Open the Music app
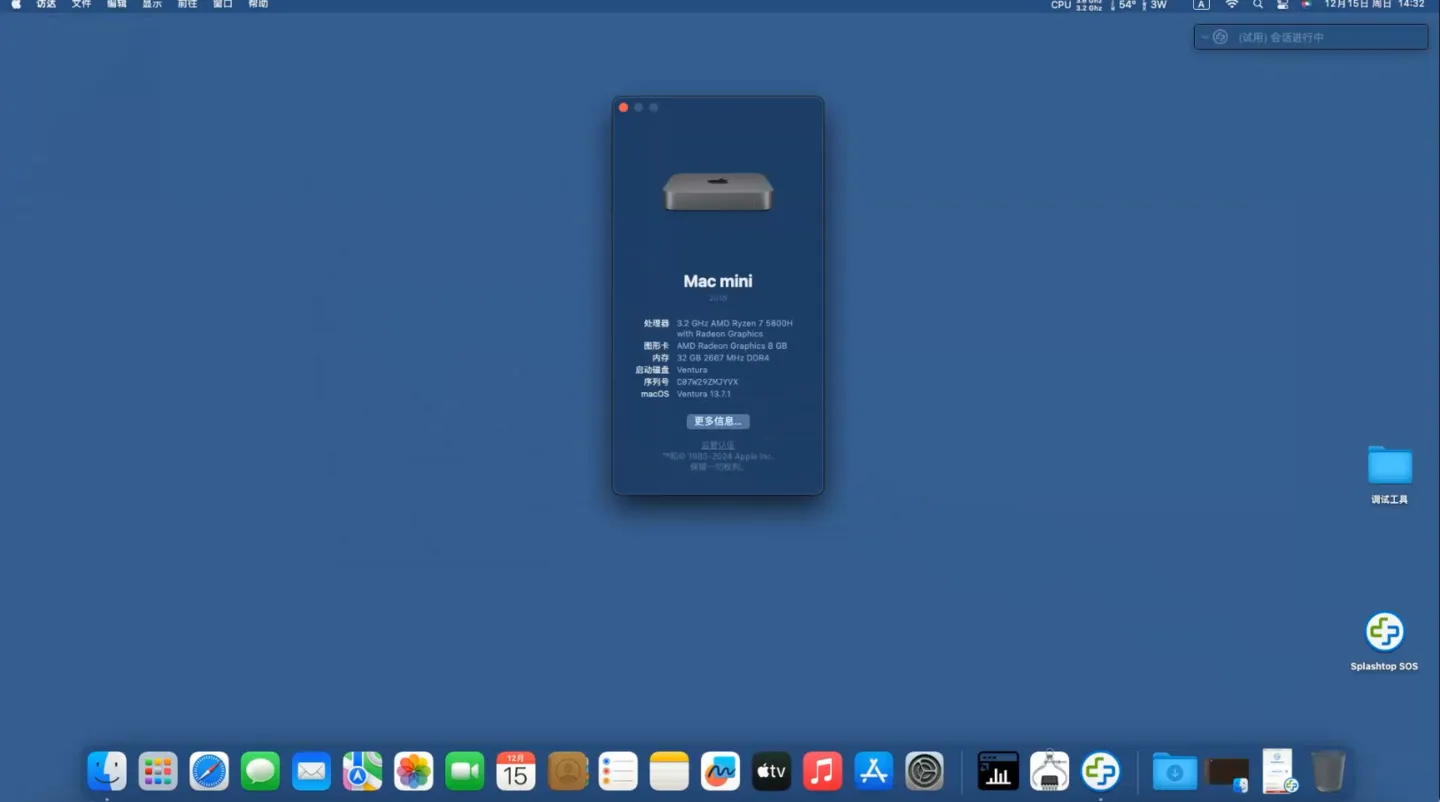Viewport: 1440px width, 802px height. 822,771
